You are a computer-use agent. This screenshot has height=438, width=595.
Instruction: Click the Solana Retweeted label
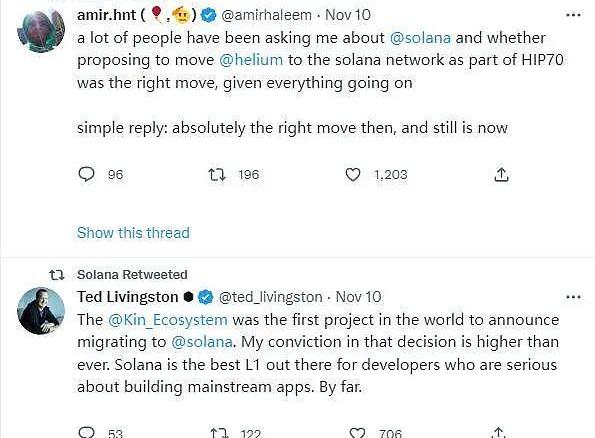[x=132, y=274]
